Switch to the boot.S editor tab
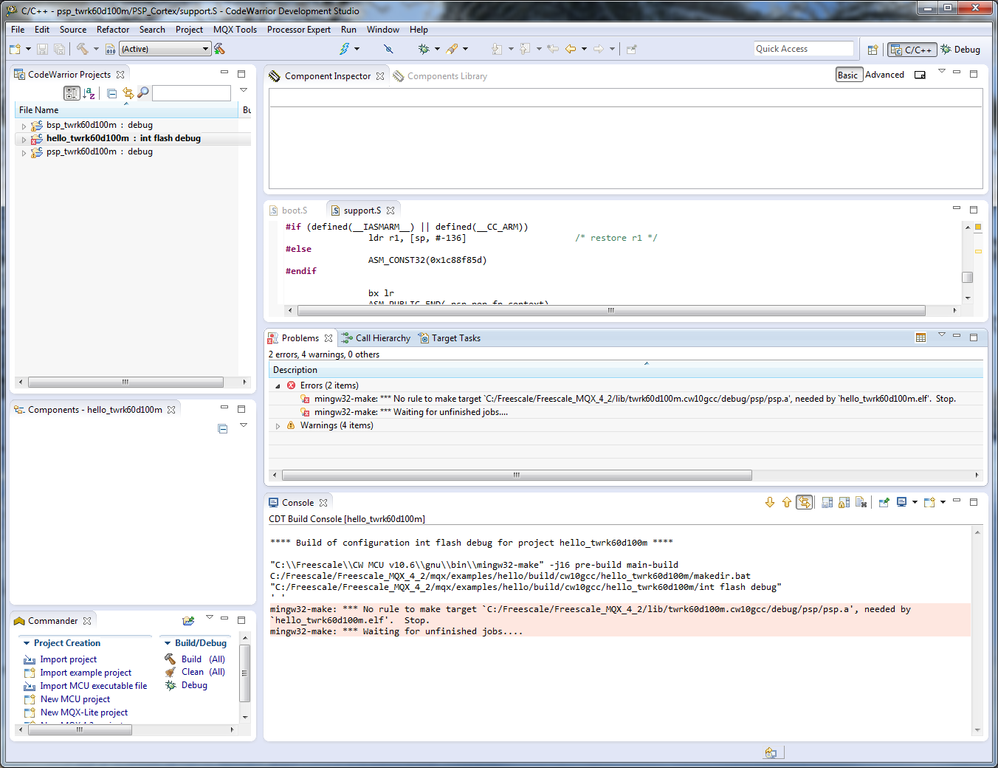The image size is (998, 768). (294, 211)
